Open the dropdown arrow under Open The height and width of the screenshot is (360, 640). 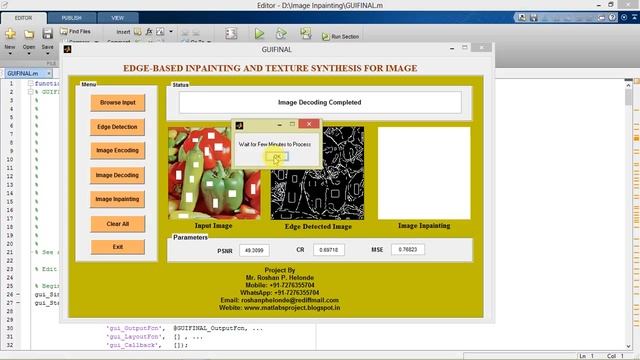click(x=29, y=53)
